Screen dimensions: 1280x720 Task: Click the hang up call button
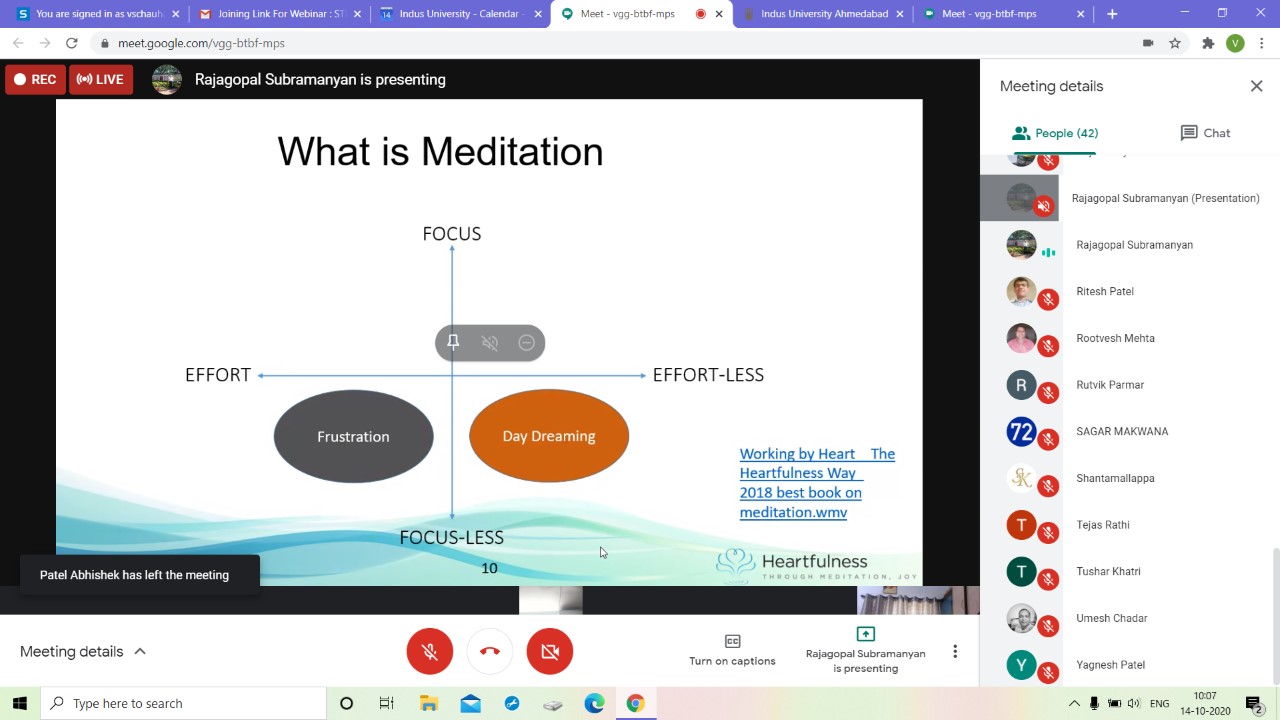point(490,651)
